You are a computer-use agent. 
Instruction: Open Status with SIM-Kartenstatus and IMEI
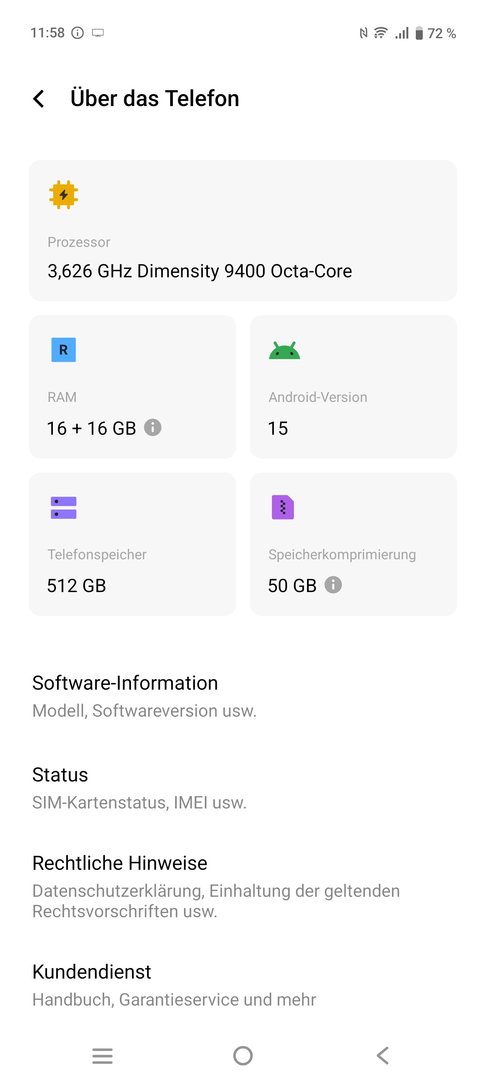pyautogui.click(x=243, y=788)
